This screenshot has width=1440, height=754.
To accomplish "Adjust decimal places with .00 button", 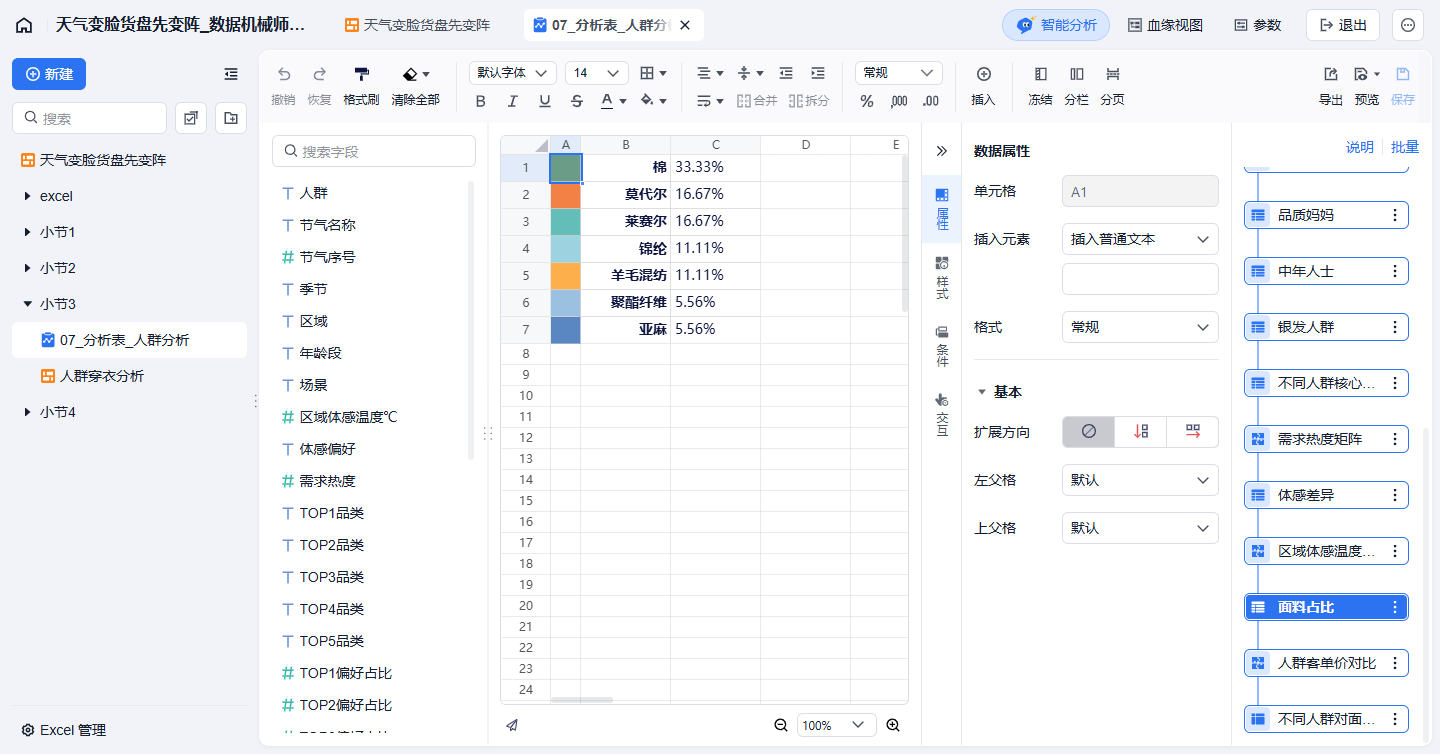I will [931, 100].
